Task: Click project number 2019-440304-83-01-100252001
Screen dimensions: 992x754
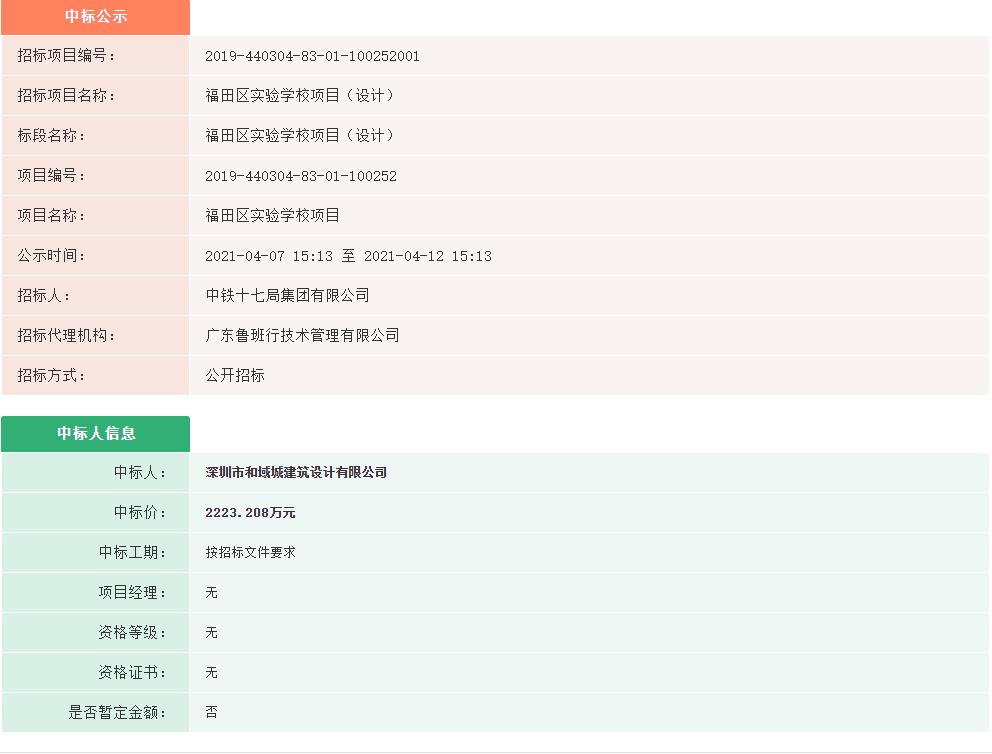Action: click(310, 56)
